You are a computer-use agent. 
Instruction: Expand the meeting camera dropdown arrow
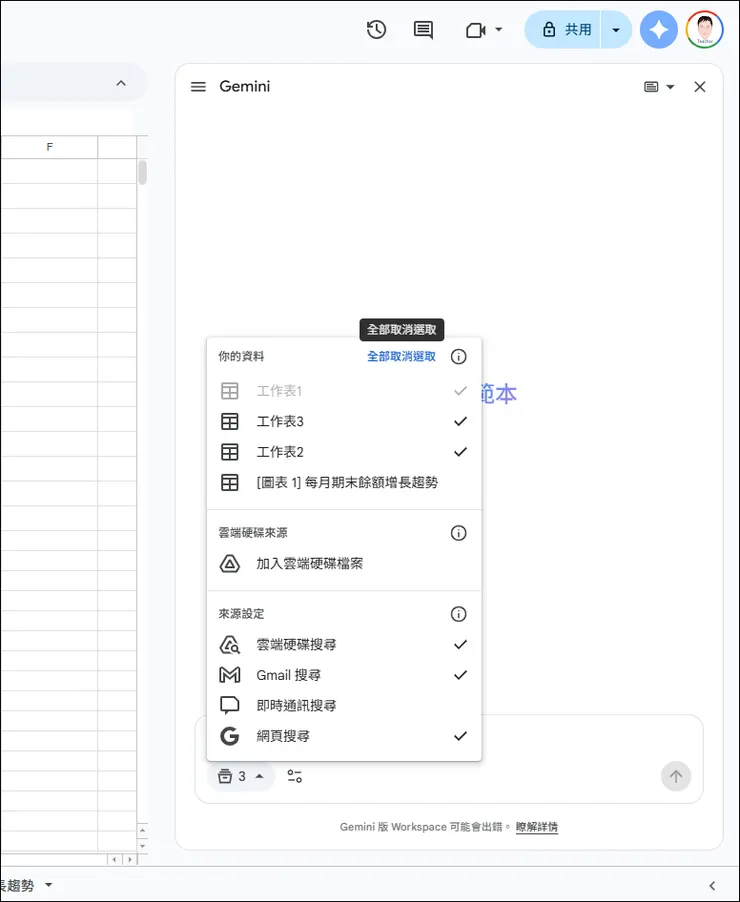pyautogui.click(x=499, y=29)
